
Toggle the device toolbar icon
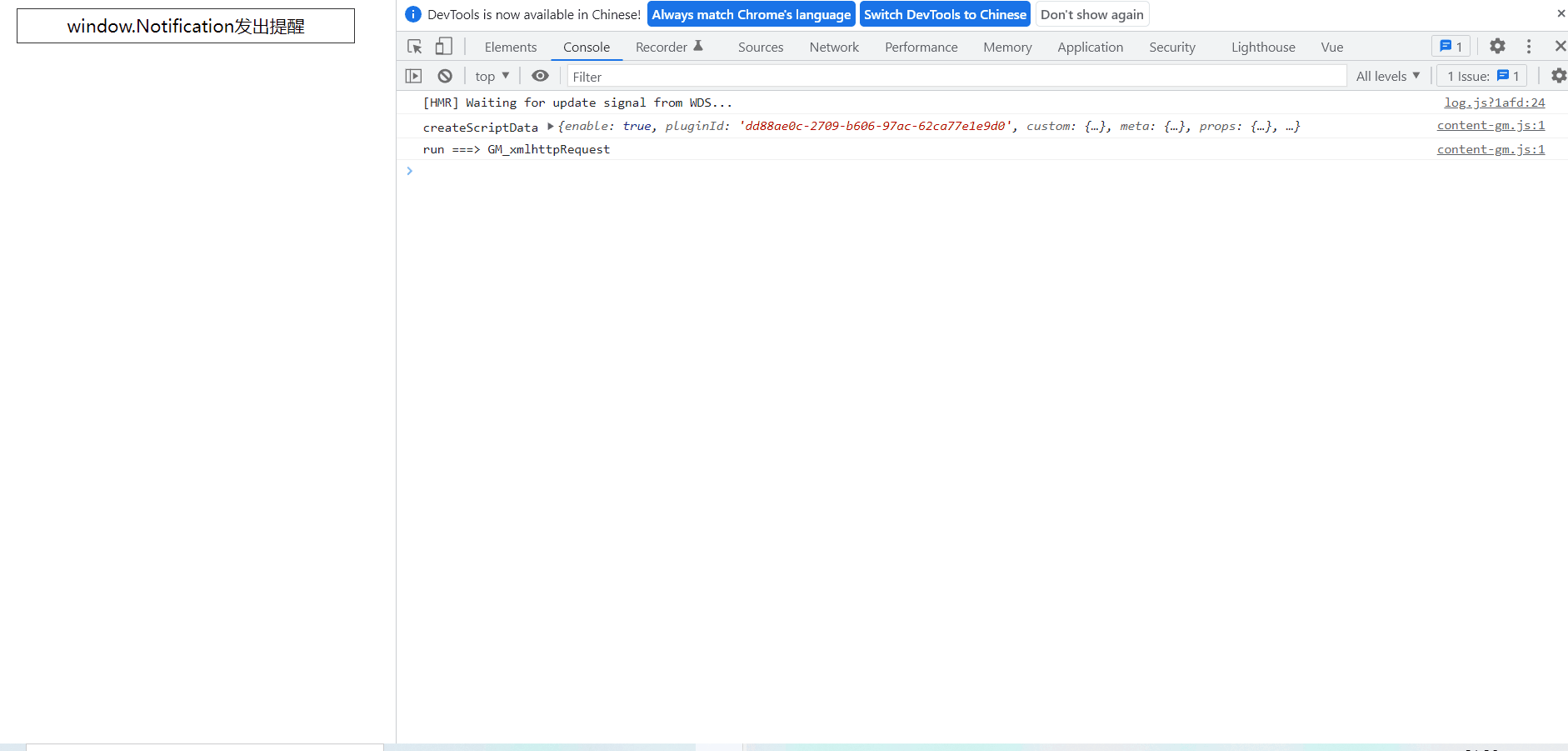click(444, 47)
